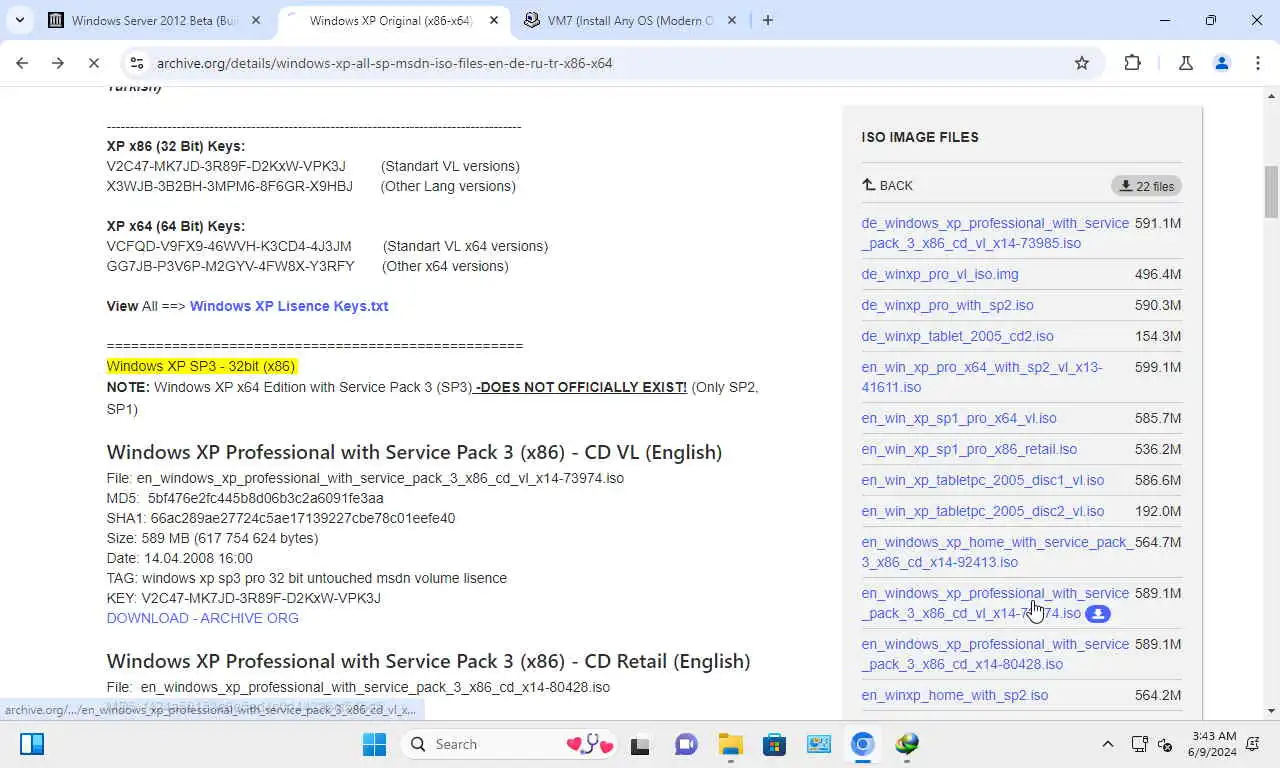Screen dimensions: 1280x768
Task: Open the Chrome Labs flask icon
Action: 1186,63
